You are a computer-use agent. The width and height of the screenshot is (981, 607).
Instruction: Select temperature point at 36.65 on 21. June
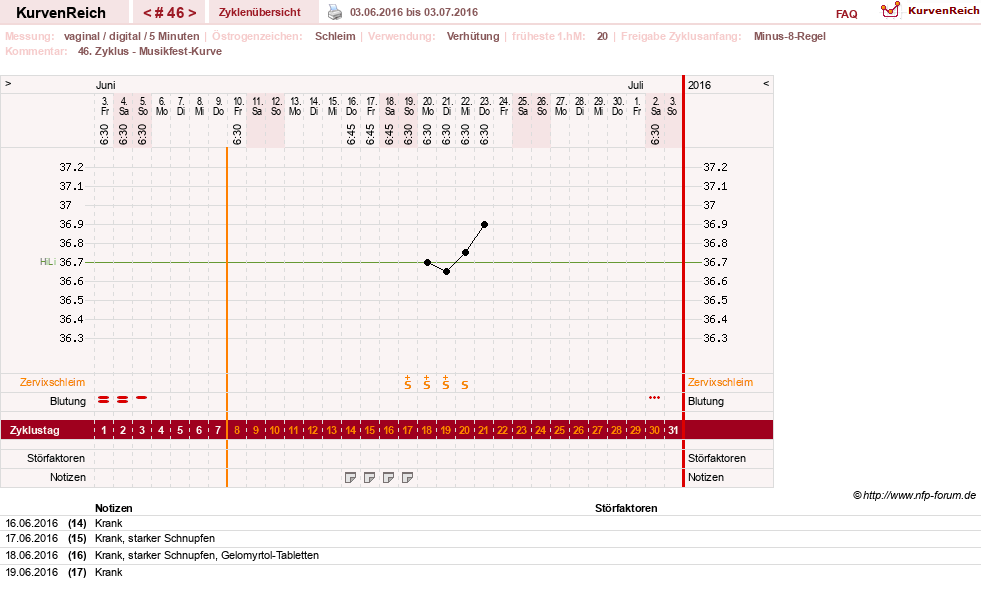click(446, 272)
